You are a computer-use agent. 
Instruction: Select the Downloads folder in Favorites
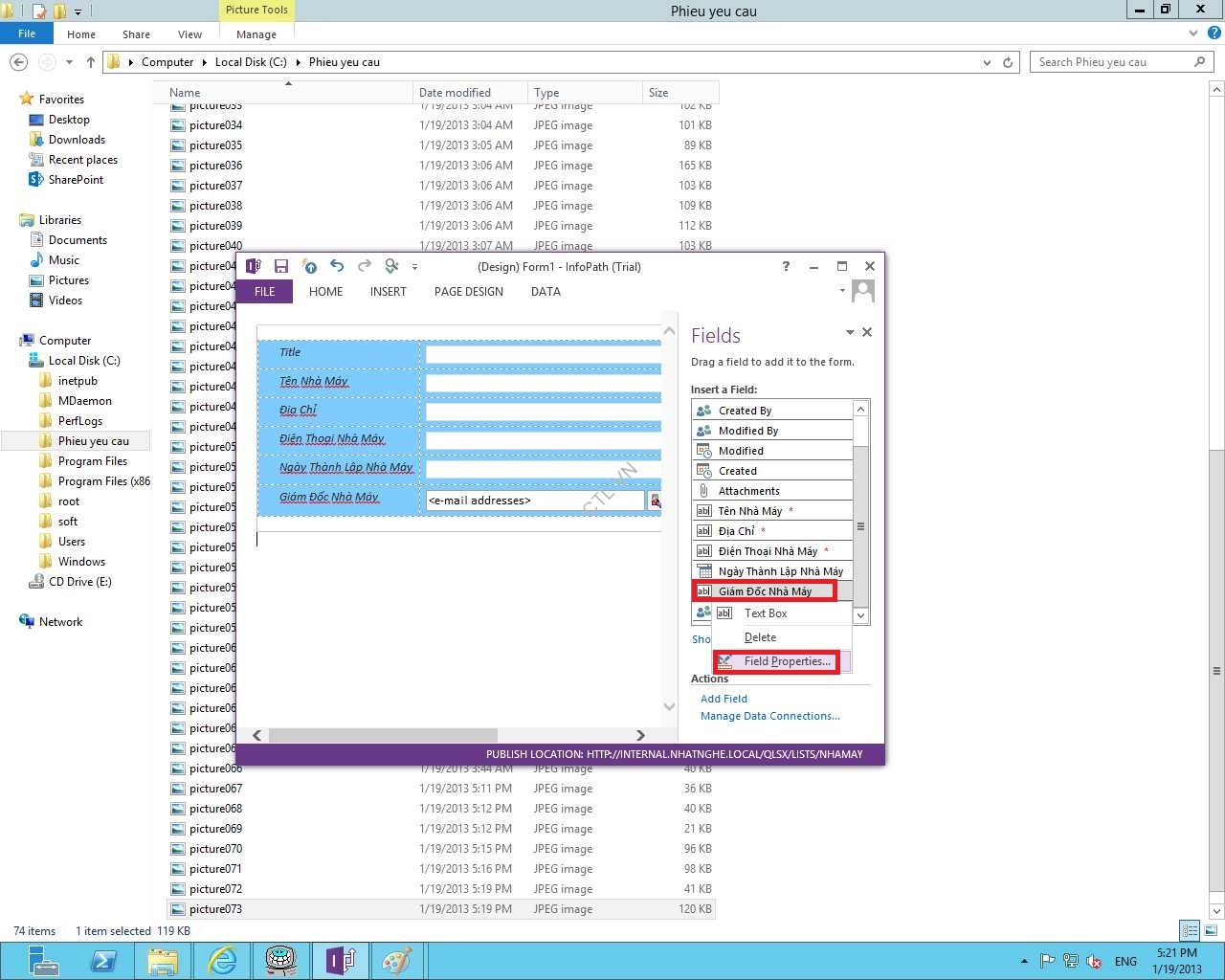(x=77, y=140)
